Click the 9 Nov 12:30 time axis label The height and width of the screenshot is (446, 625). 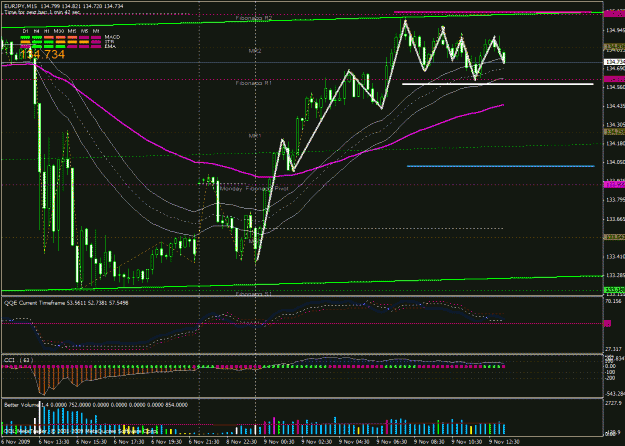pos(504,442)
